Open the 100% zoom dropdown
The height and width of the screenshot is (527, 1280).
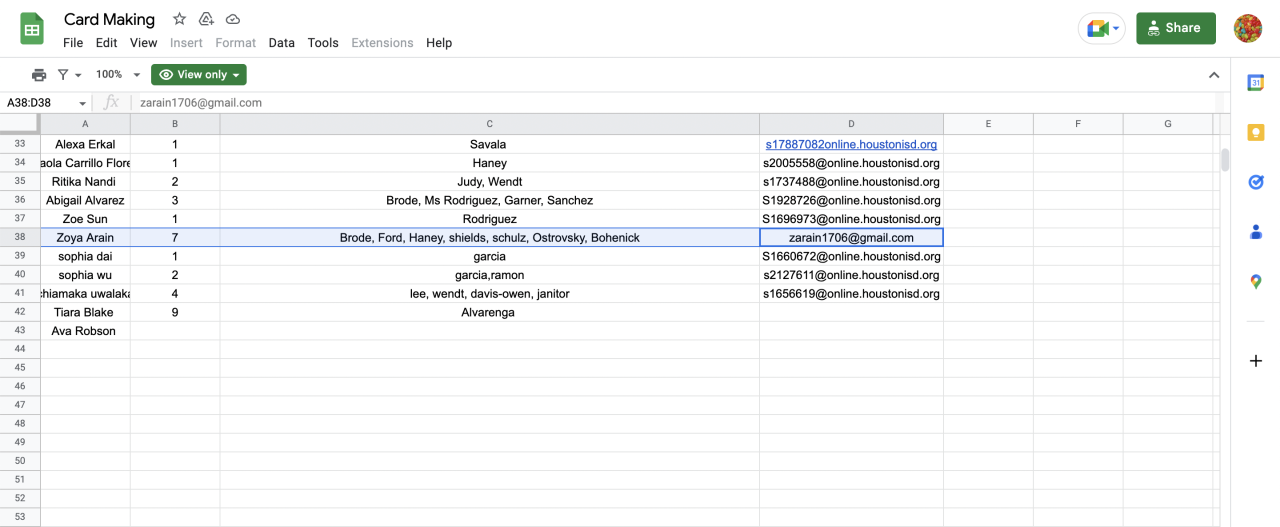pyautogui.click(x=118, y=75)
